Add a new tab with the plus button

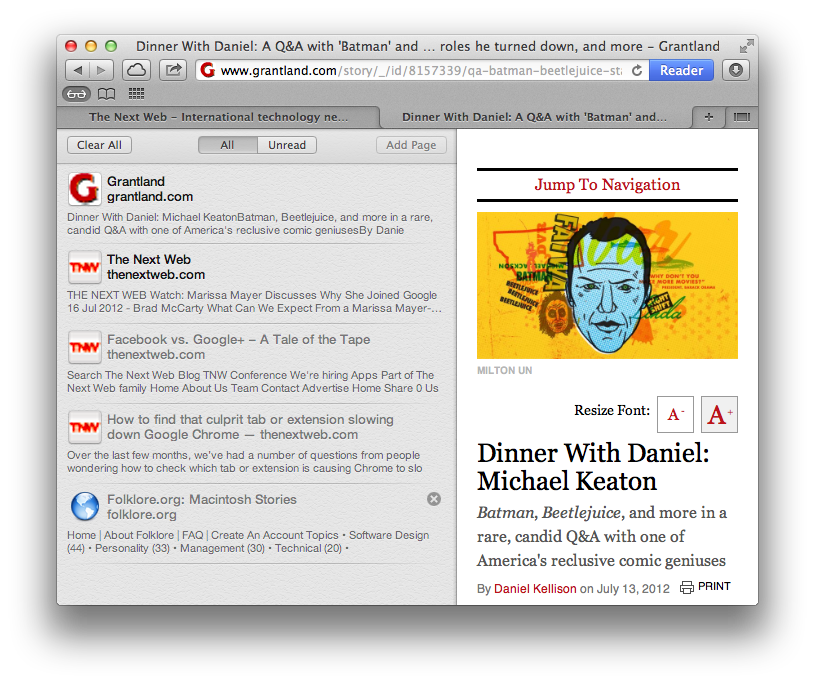[x=708, y=117]
